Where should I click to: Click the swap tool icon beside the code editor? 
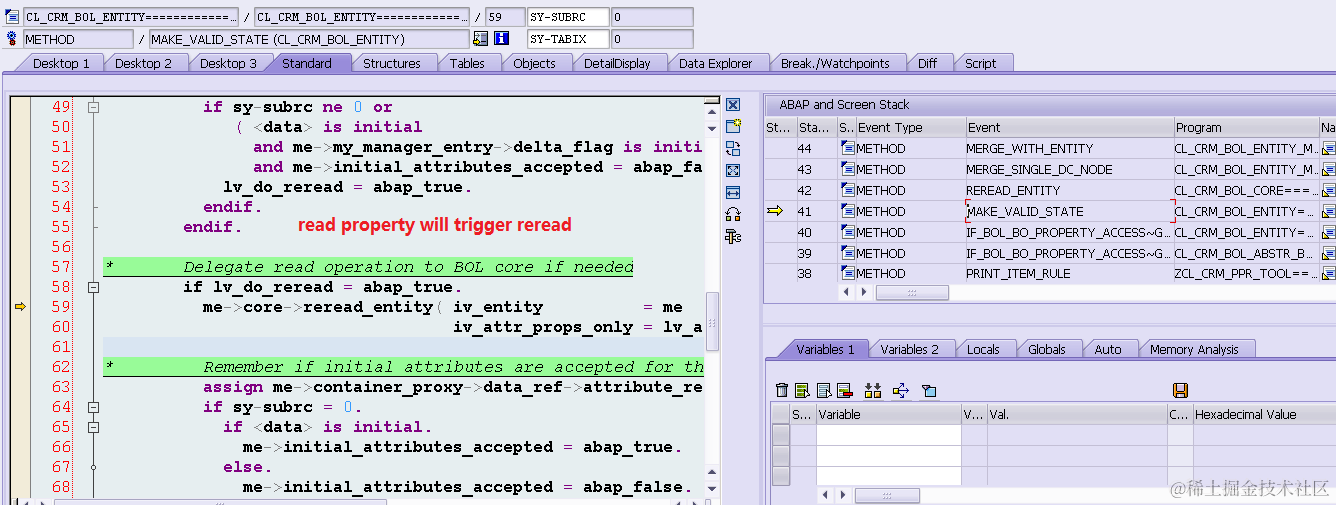(733, 148)
